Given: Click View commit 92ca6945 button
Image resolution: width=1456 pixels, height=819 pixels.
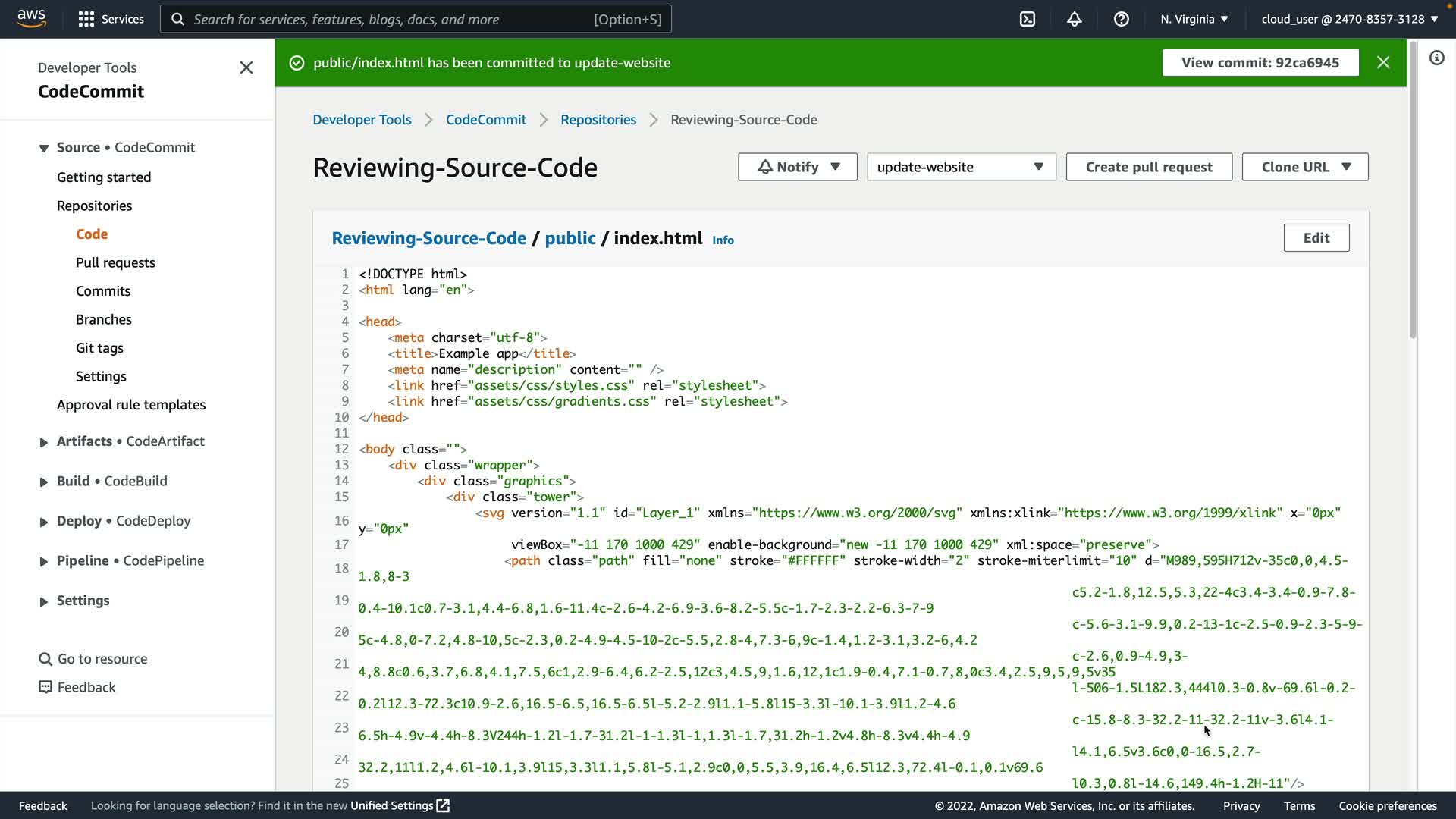Looking at the screenshot, I should (1260, 62).
